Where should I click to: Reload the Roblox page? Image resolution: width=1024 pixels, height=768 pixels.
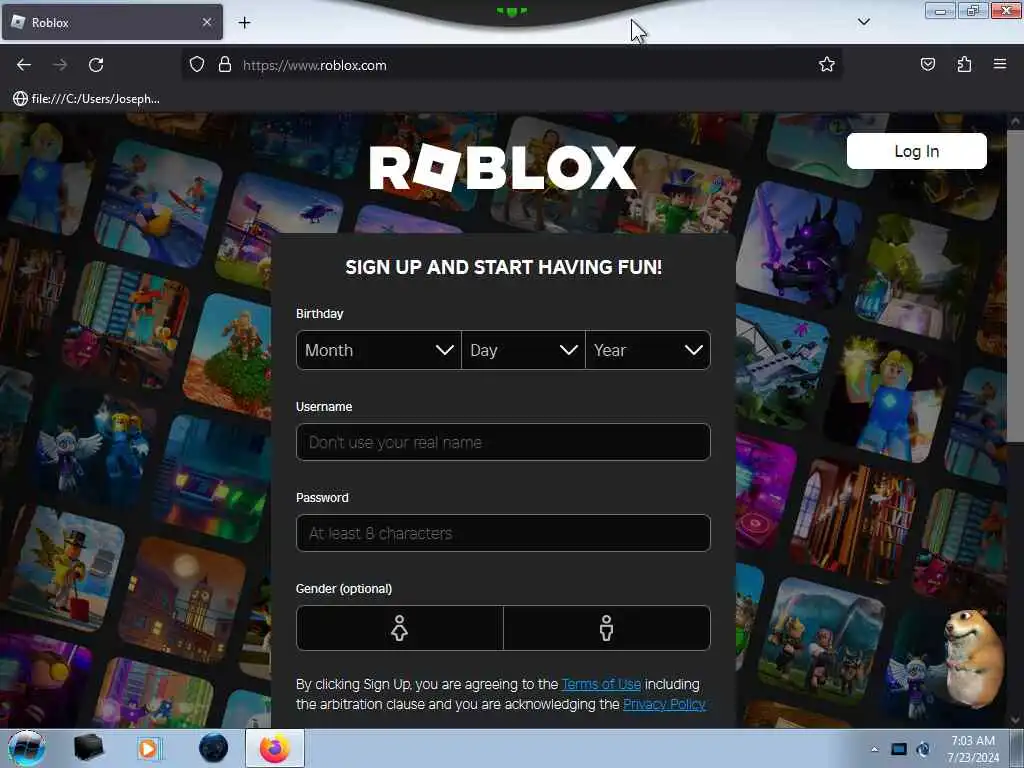[96, 65]
